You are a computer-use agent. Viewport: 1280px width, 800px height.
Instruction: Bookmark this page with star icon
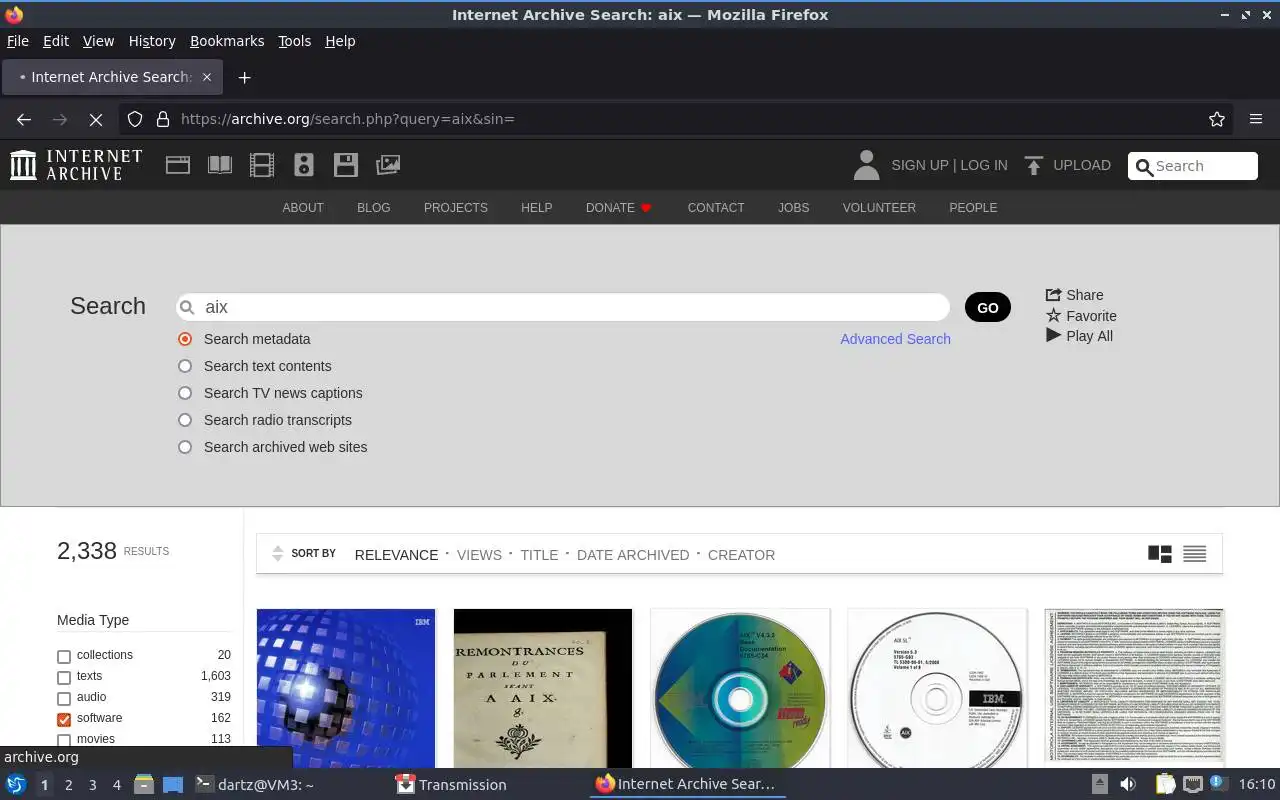tap(1217, 119)
